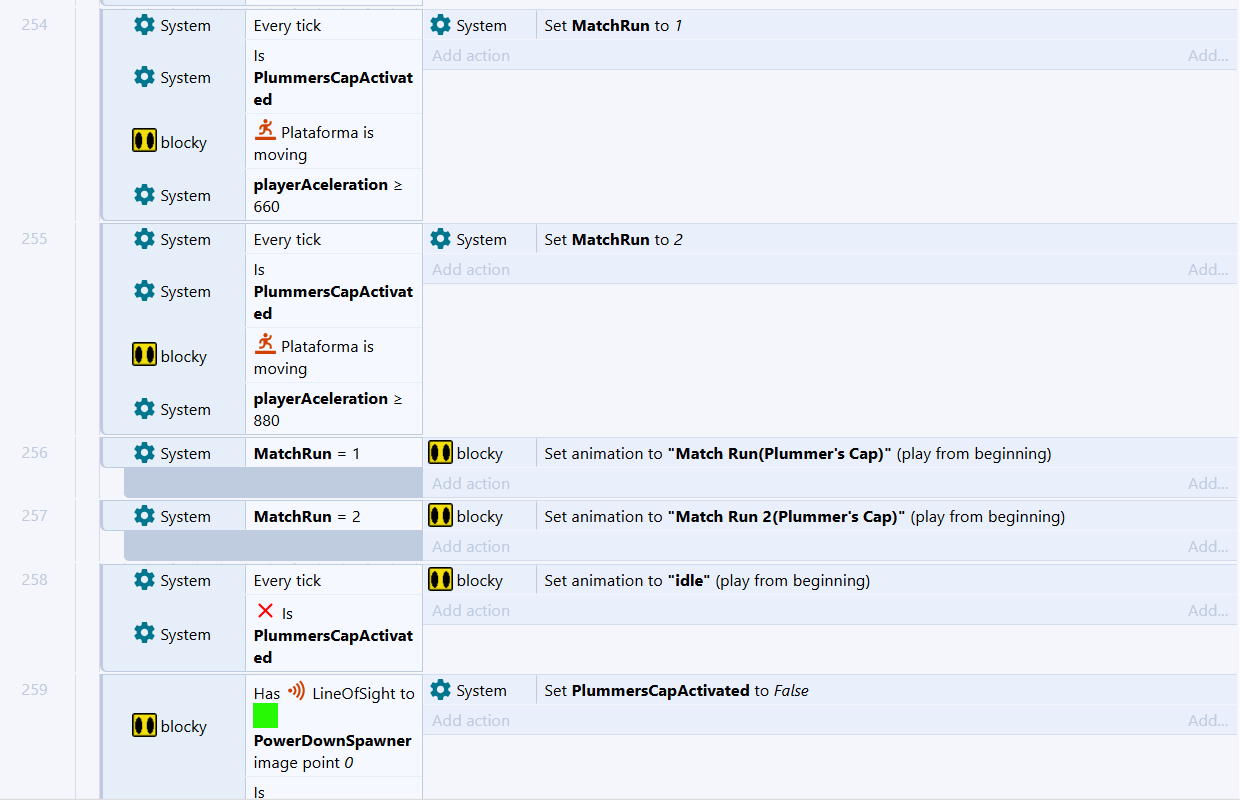Click Add action below the idle animation action
This screenshot has width=1240, height=800.
pos(471,611)
